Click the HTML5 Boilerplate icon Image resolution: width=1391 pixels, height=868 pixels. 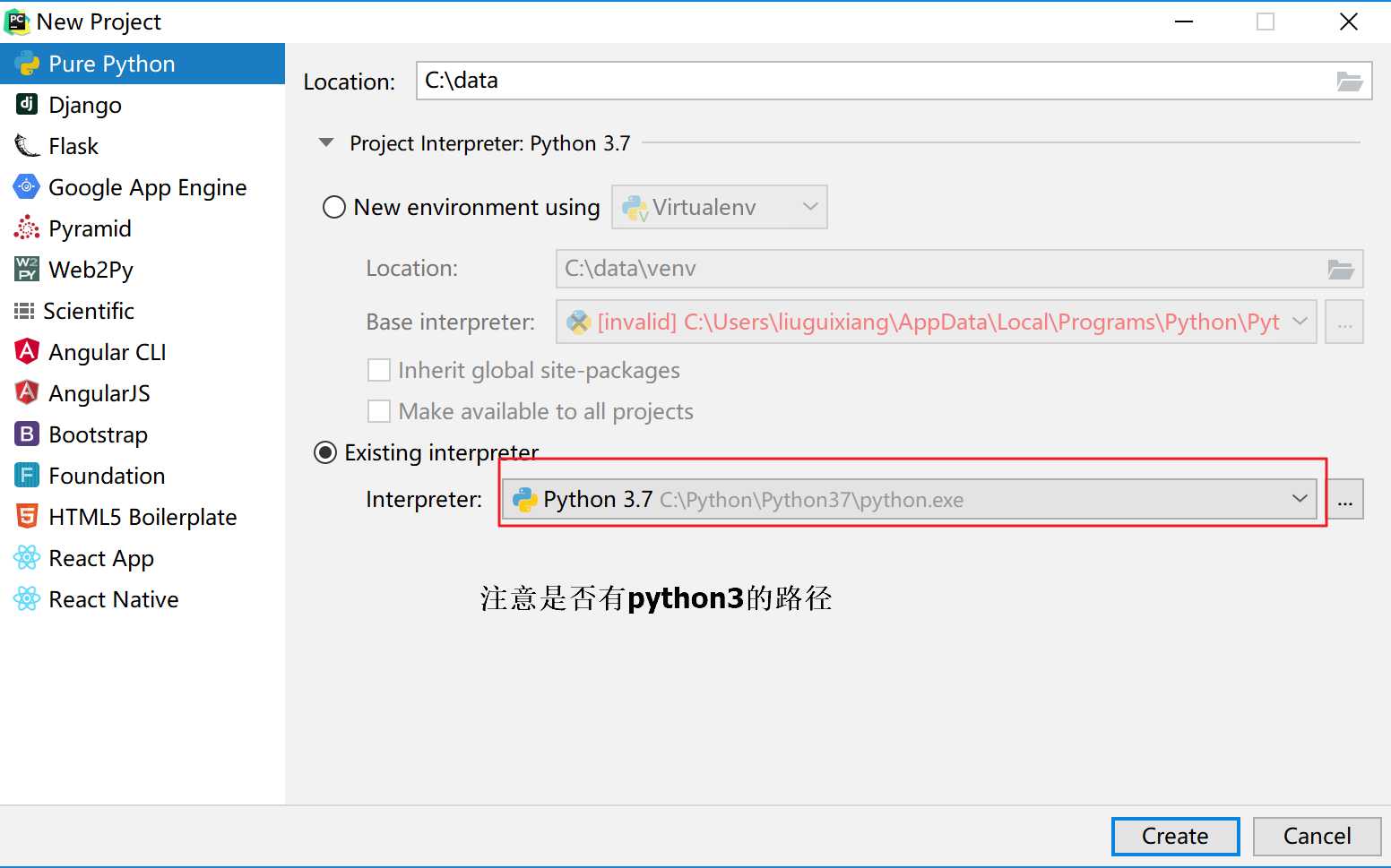[27, 516]
